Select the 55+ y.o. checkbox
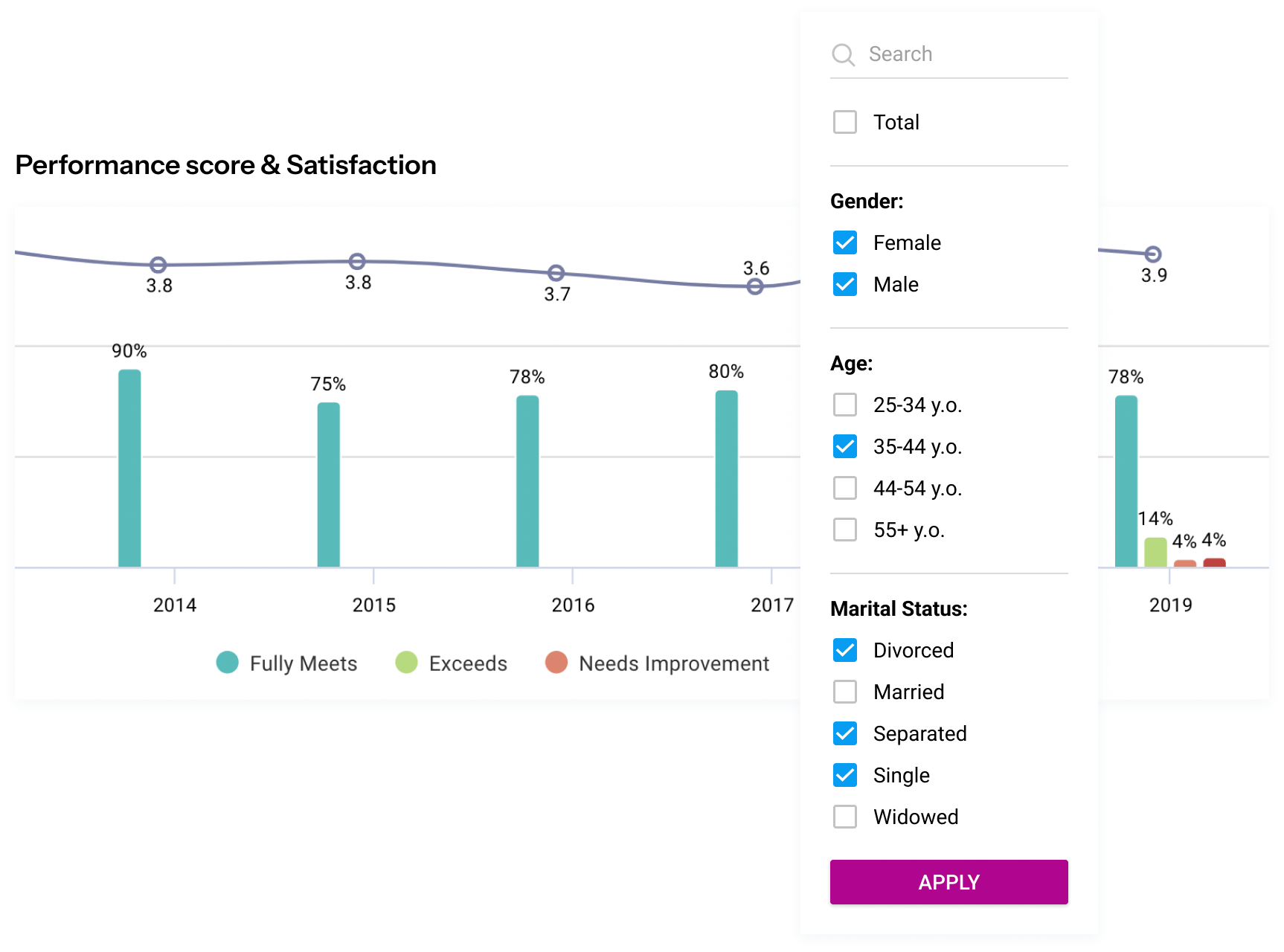The image size is (1284, 952). coord(845,530)
